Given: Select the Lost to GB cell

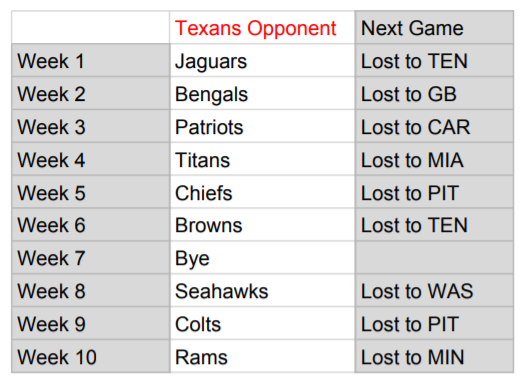Looking at the screenshot, I should tap(434, 93).
